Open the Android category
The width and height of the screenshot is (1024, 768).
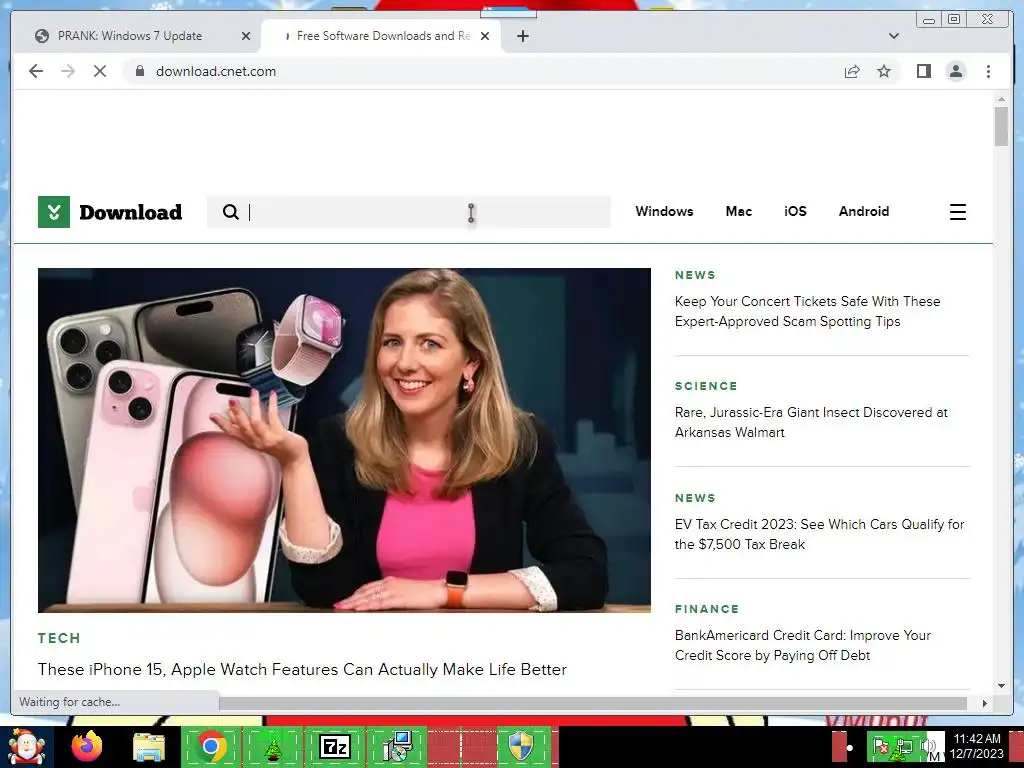pyautogui.click(x=864, y=211)
